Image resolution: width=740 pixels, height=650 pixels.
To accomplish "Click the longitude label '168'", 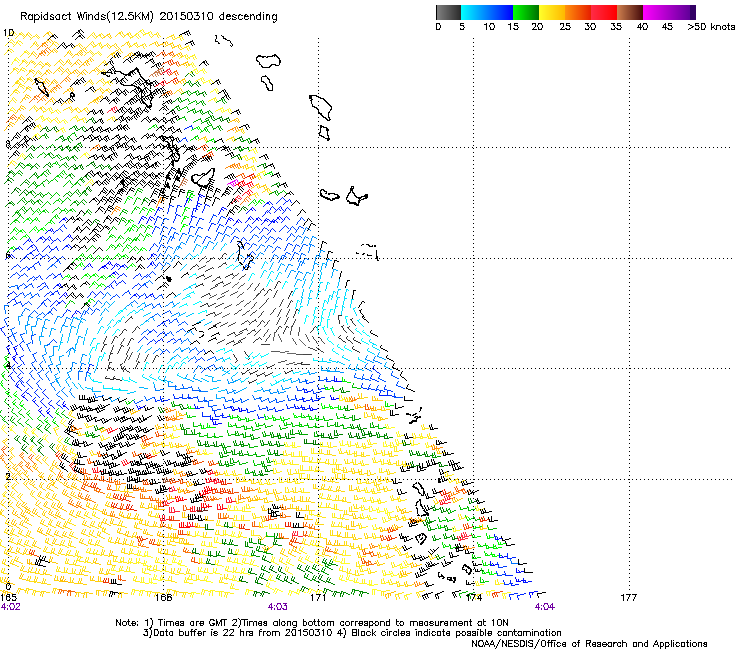I will [x=163, y=598].
